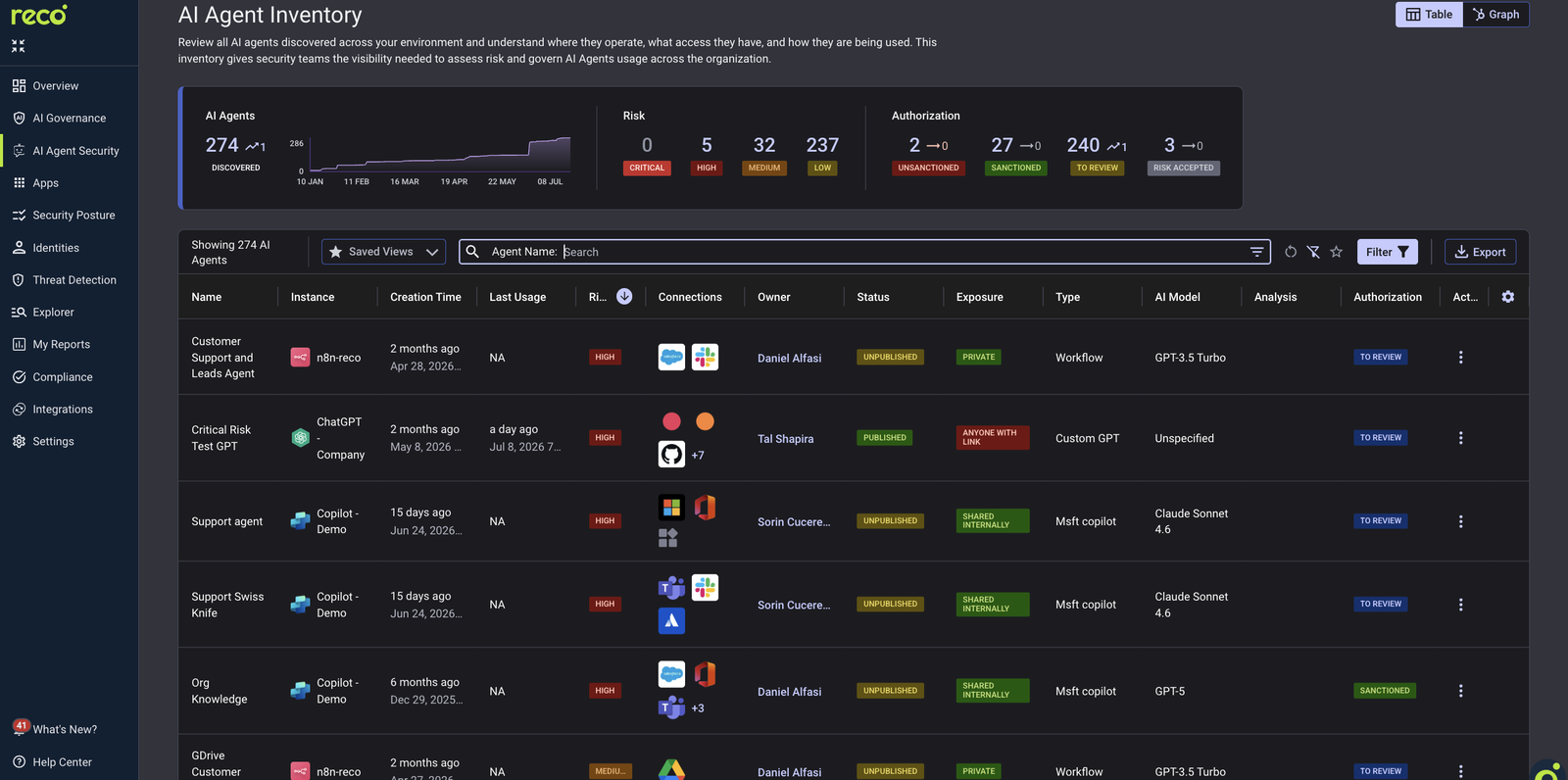Open actions menu for Support Swiss Knife
Screen dimensions: 1568x780
tap(1460, 605)
